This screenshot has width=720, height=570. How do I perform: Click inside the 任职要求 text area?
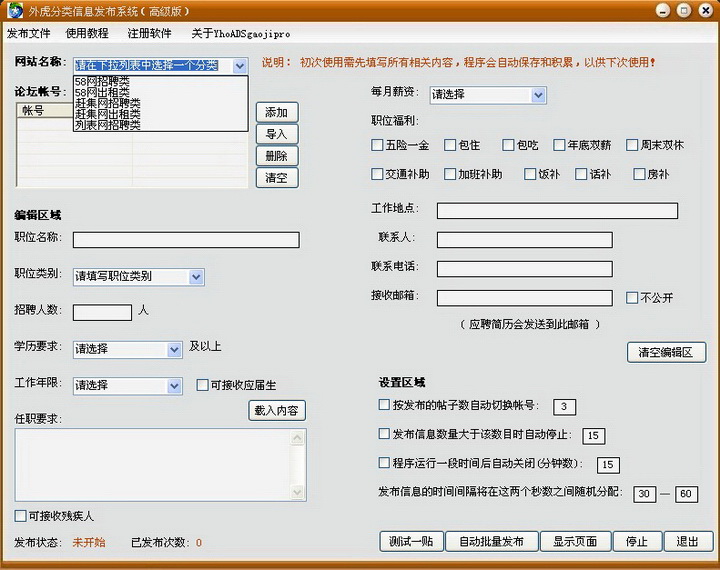click(153, 464)
